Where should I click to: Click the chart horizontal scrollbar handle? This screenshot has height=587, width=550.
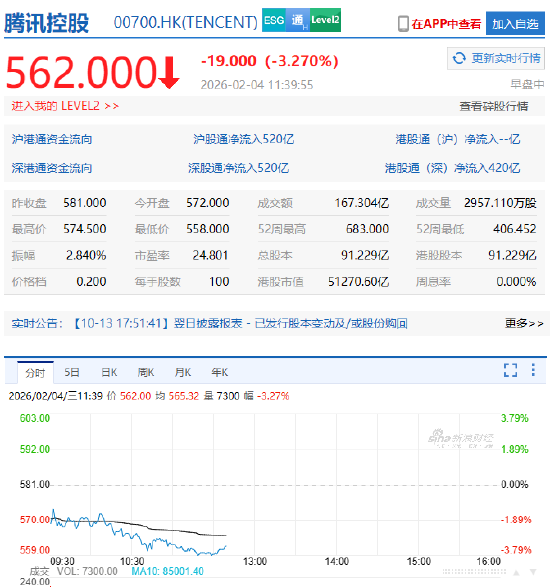point(474,572)
